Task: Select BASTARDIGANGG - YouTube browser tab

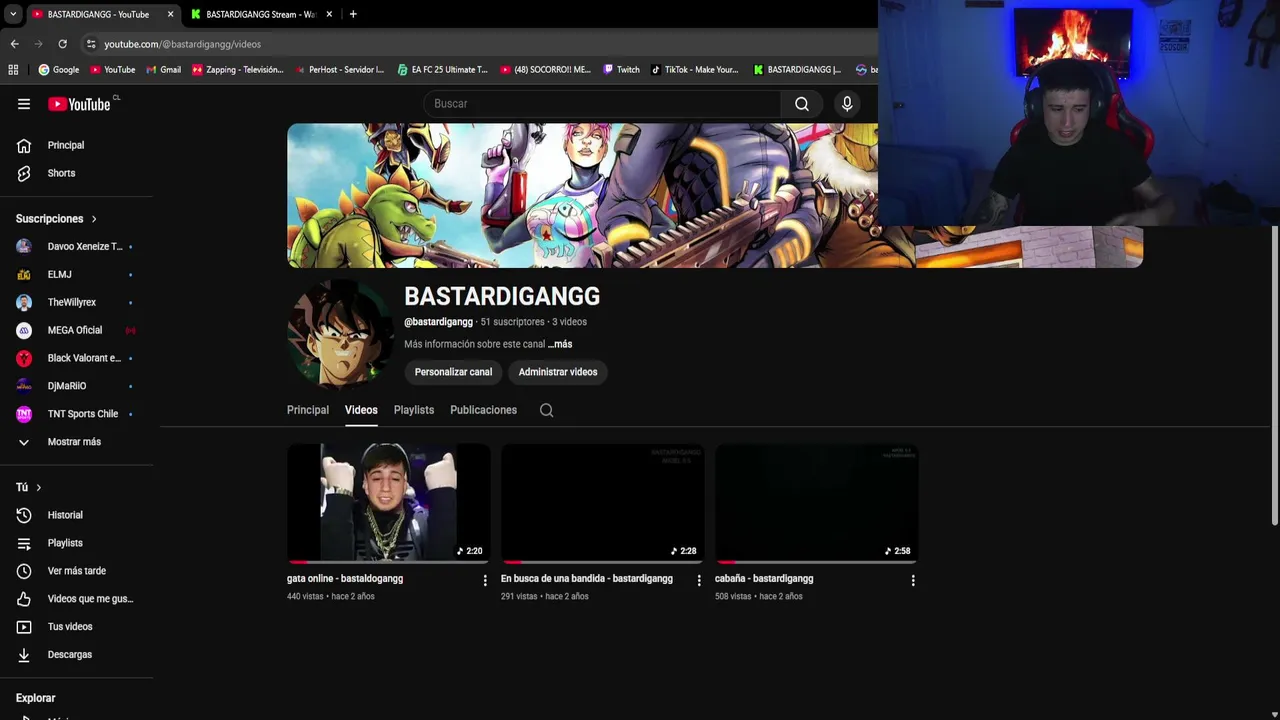Action: point(96,14)
